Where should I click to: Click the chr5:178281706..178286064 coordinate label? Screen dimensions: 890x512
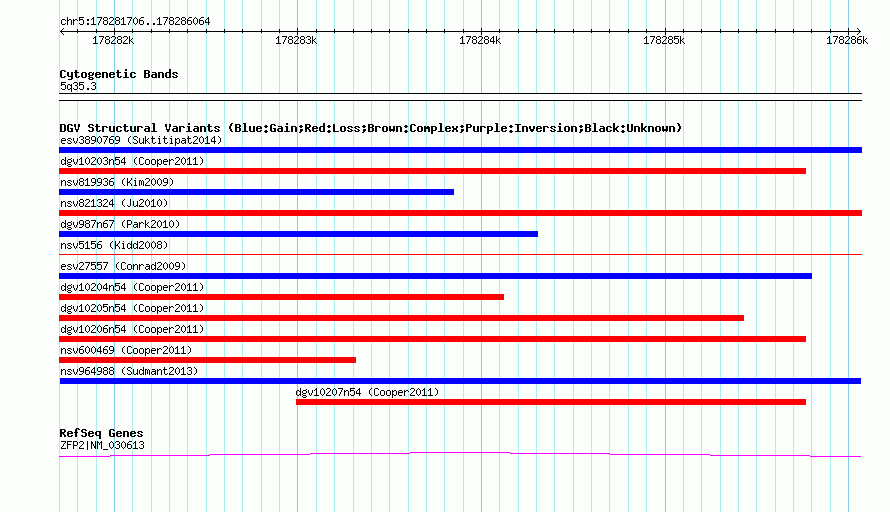[135, 21]
